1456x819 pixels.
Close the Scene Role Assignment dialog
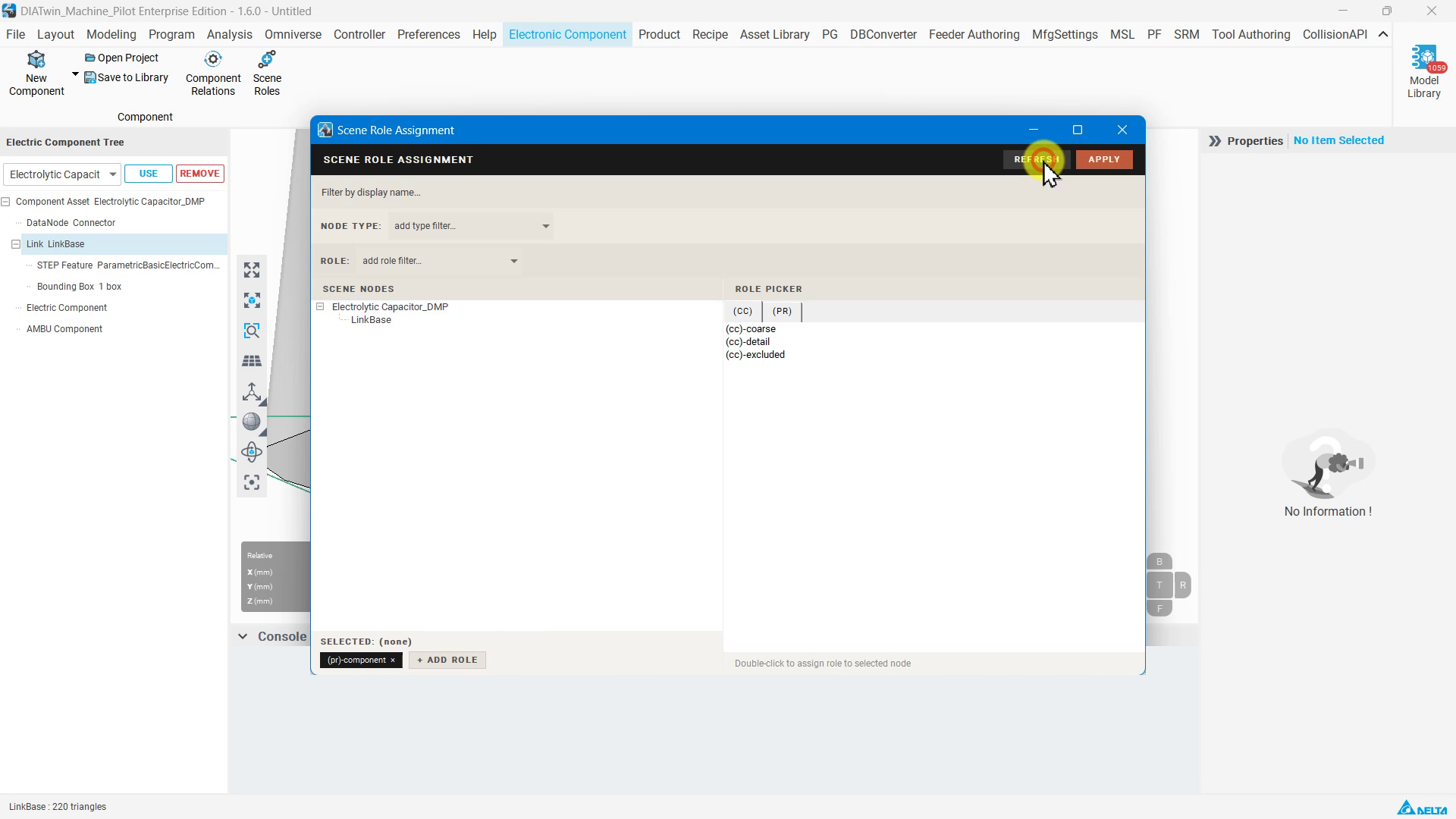[x=1122, y=130]
